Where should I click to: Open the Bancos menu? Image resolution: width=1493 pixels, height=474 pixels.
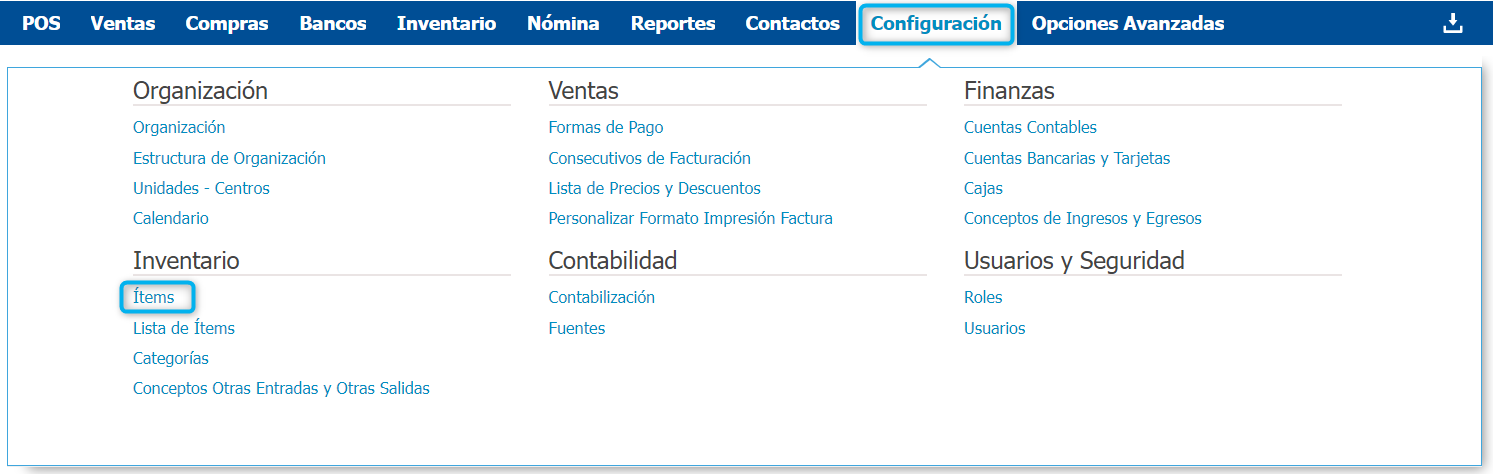coord(333,24)
